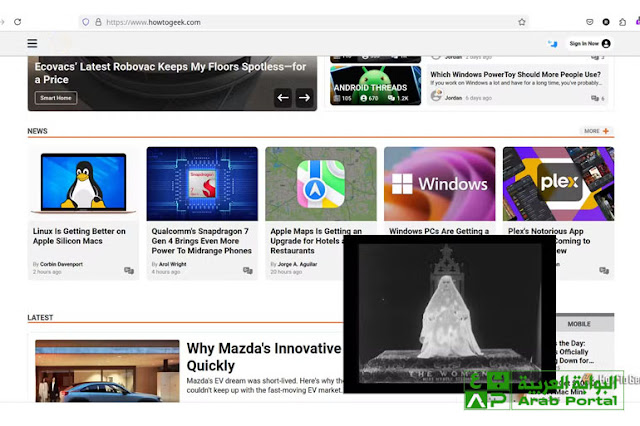Open comments icon on Linux article card
Image resolution: width=640 pixels, height=426 pixels.
pos(129,271)
